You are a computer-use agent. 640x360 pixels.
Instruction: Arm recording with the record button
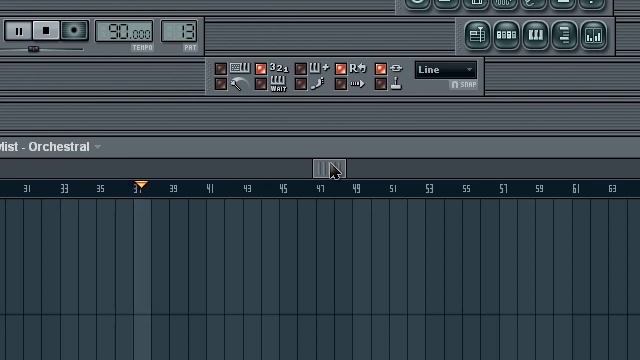point(74,31)
